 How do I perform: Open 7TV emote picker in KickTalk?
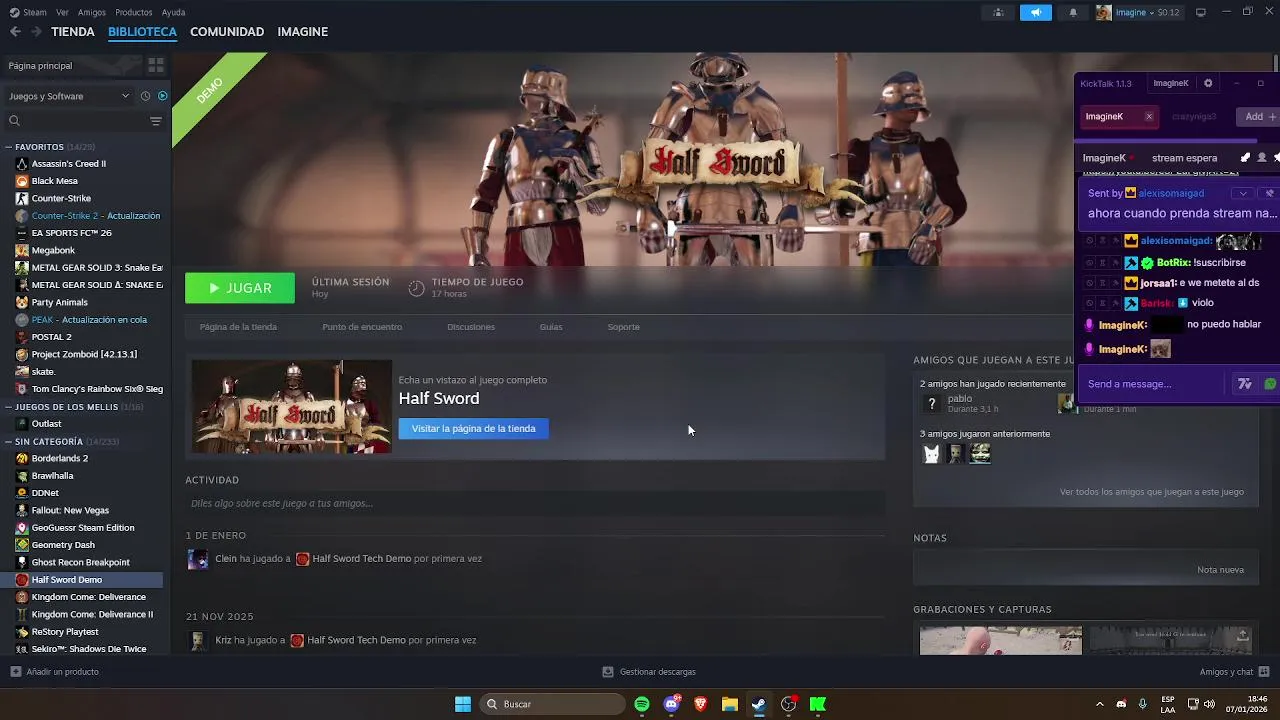pos(1245,384)
